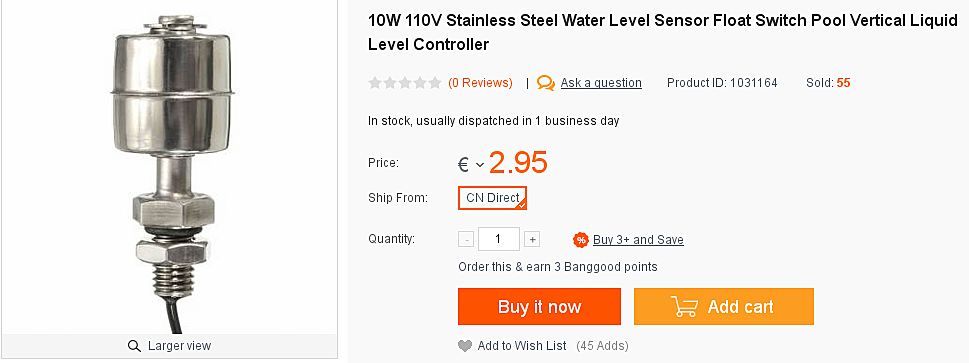Click the quantity input field
This screenshot has width=969, height=363.
[499, 239]
